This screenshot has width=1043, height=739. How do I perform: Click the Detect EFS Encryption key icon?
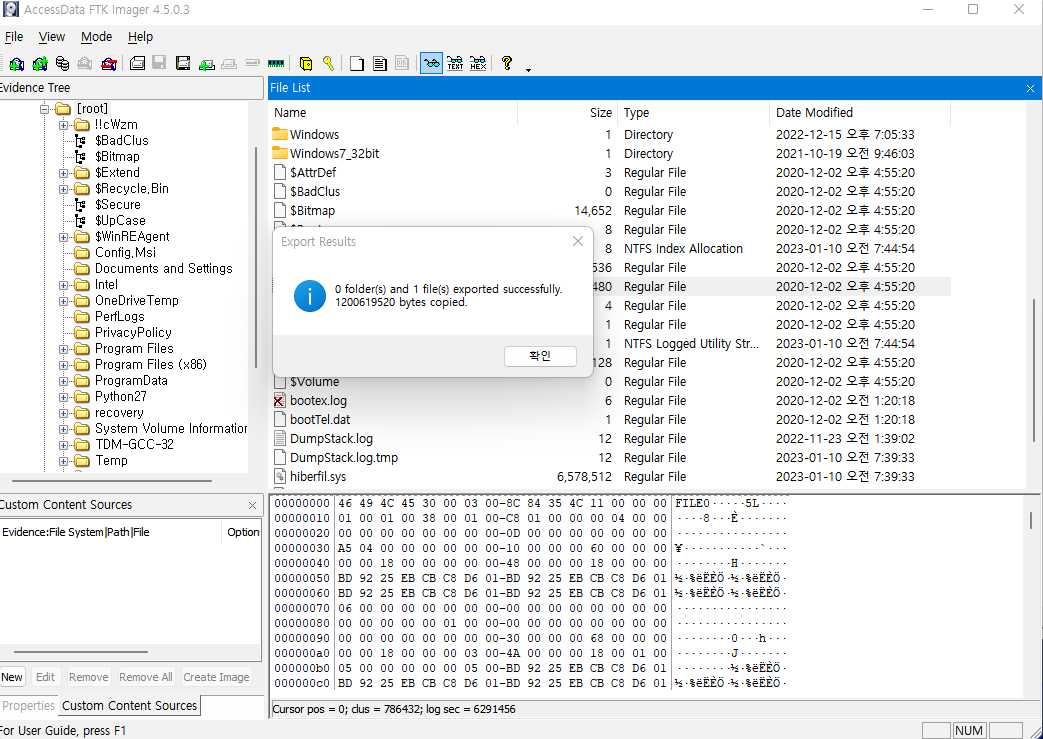[x=328, y=63]
